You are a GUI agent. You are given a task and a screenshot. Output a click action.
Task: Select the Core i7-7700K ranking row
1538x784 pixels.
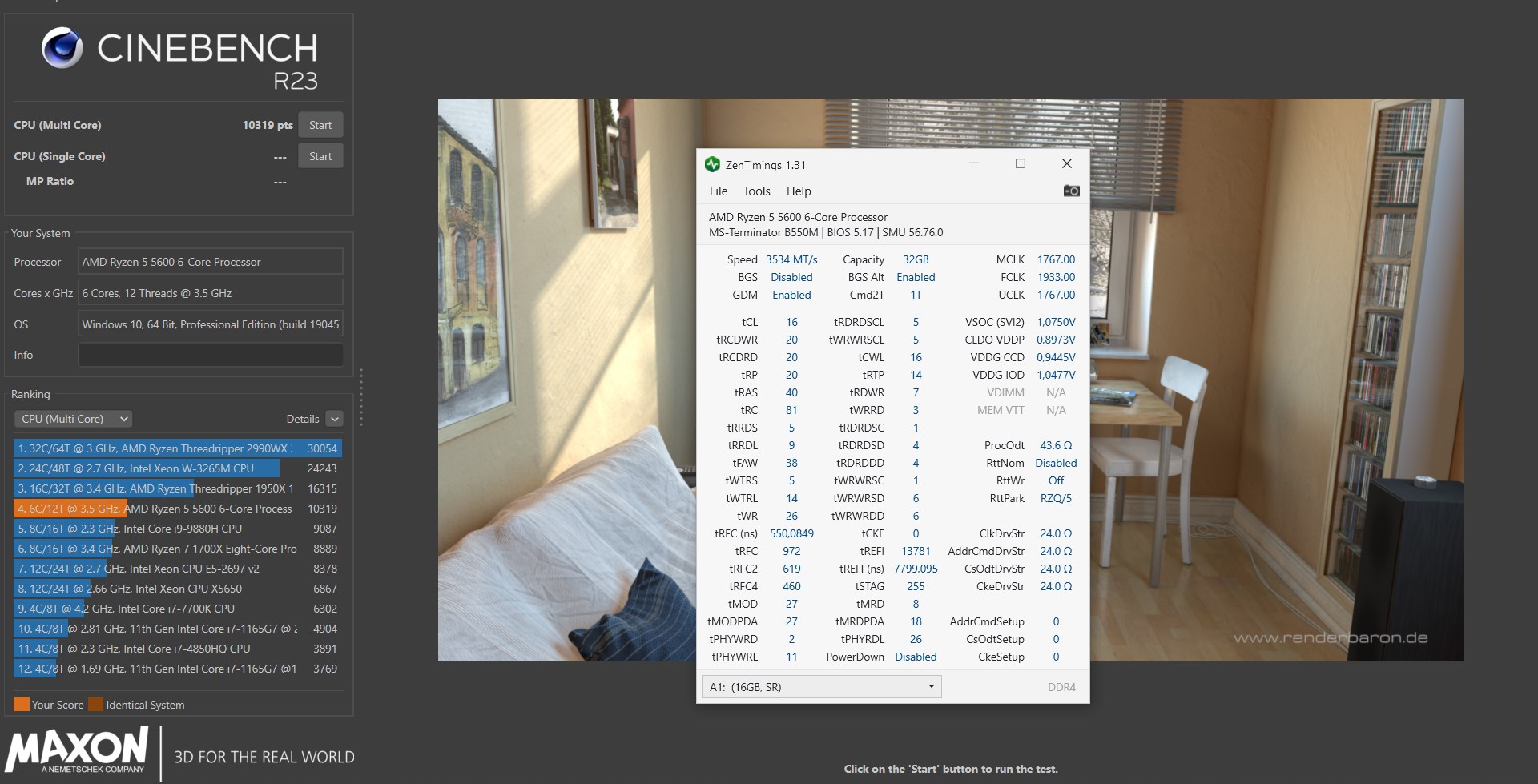pyautogui.click(x=178, y=609)
